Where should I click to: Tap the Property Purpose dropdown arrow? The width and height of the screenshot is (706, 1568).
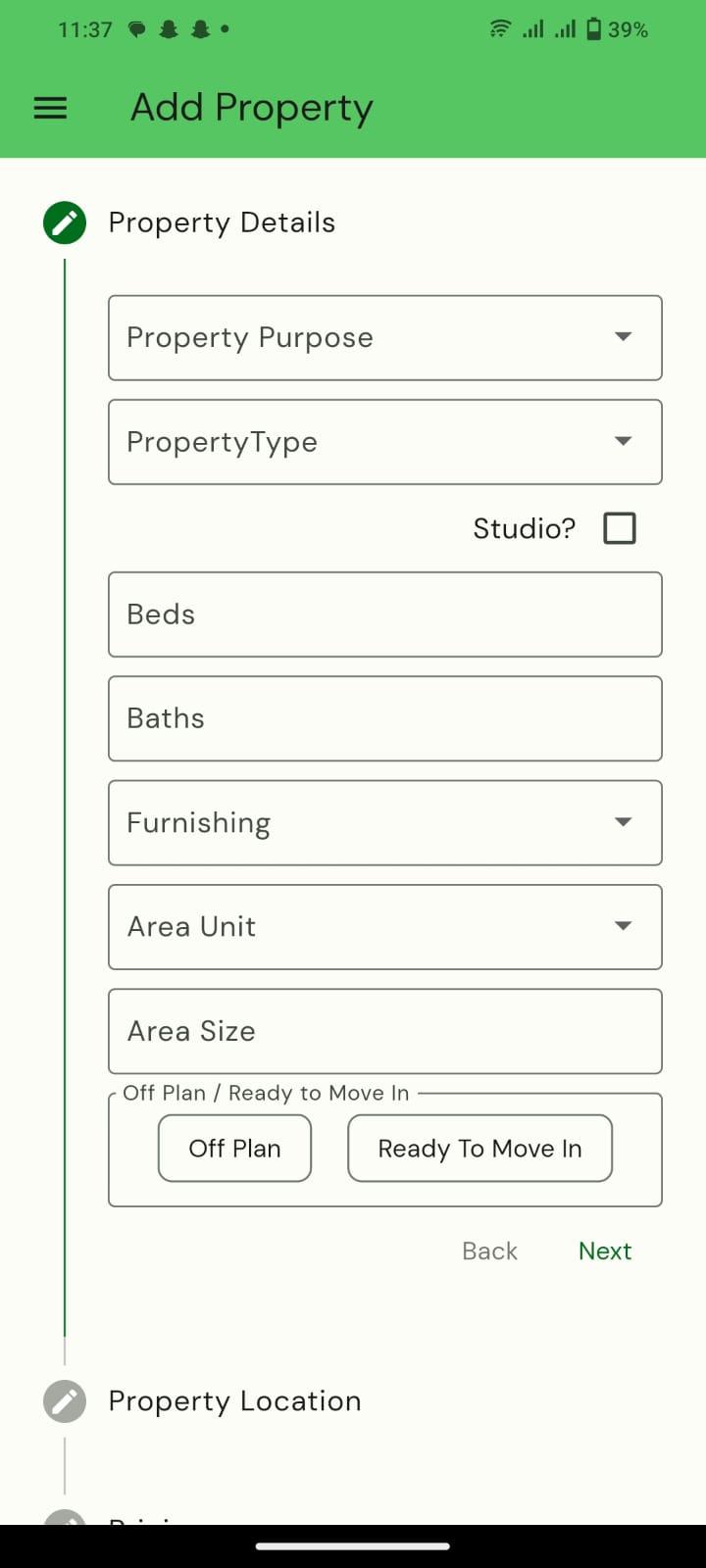(623, 337)
